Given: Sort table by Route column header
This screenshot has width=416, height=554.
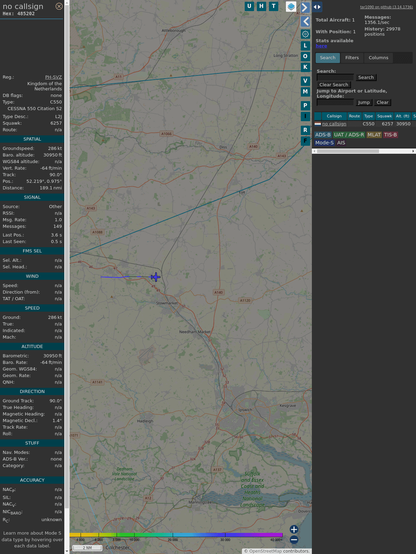Looking at the screenshot, I should [355, 116].
